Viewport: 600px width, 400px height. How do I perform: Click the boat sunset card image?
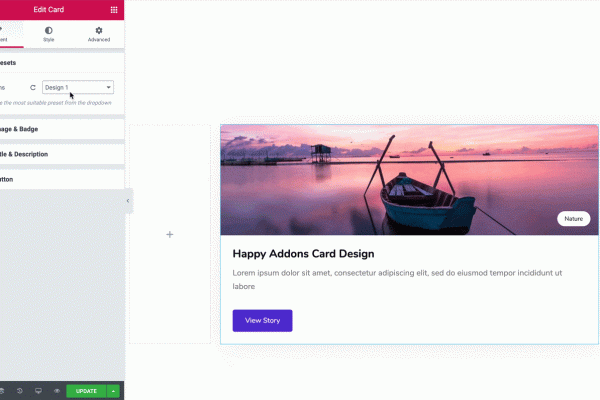tap(409, 180)
